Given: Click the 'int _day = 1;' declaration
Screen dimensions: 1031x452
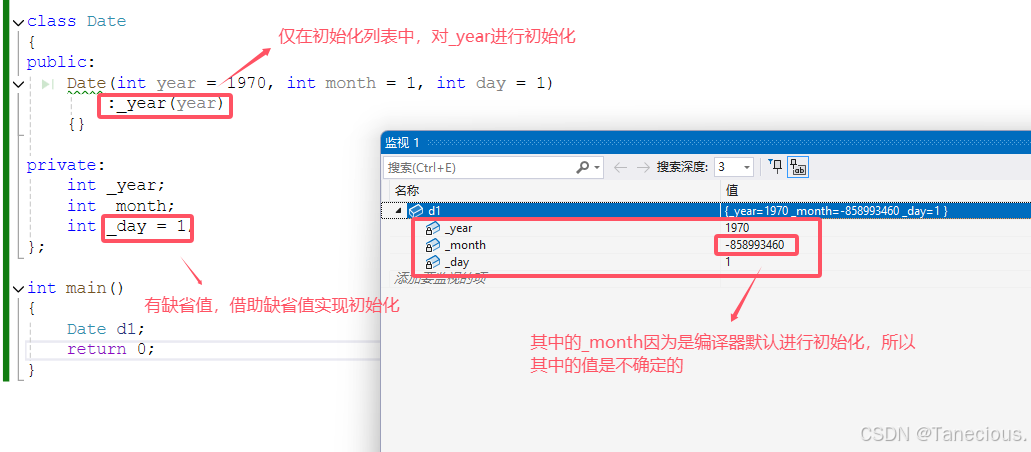Looking at the screenshot, I should click(129, 227).
